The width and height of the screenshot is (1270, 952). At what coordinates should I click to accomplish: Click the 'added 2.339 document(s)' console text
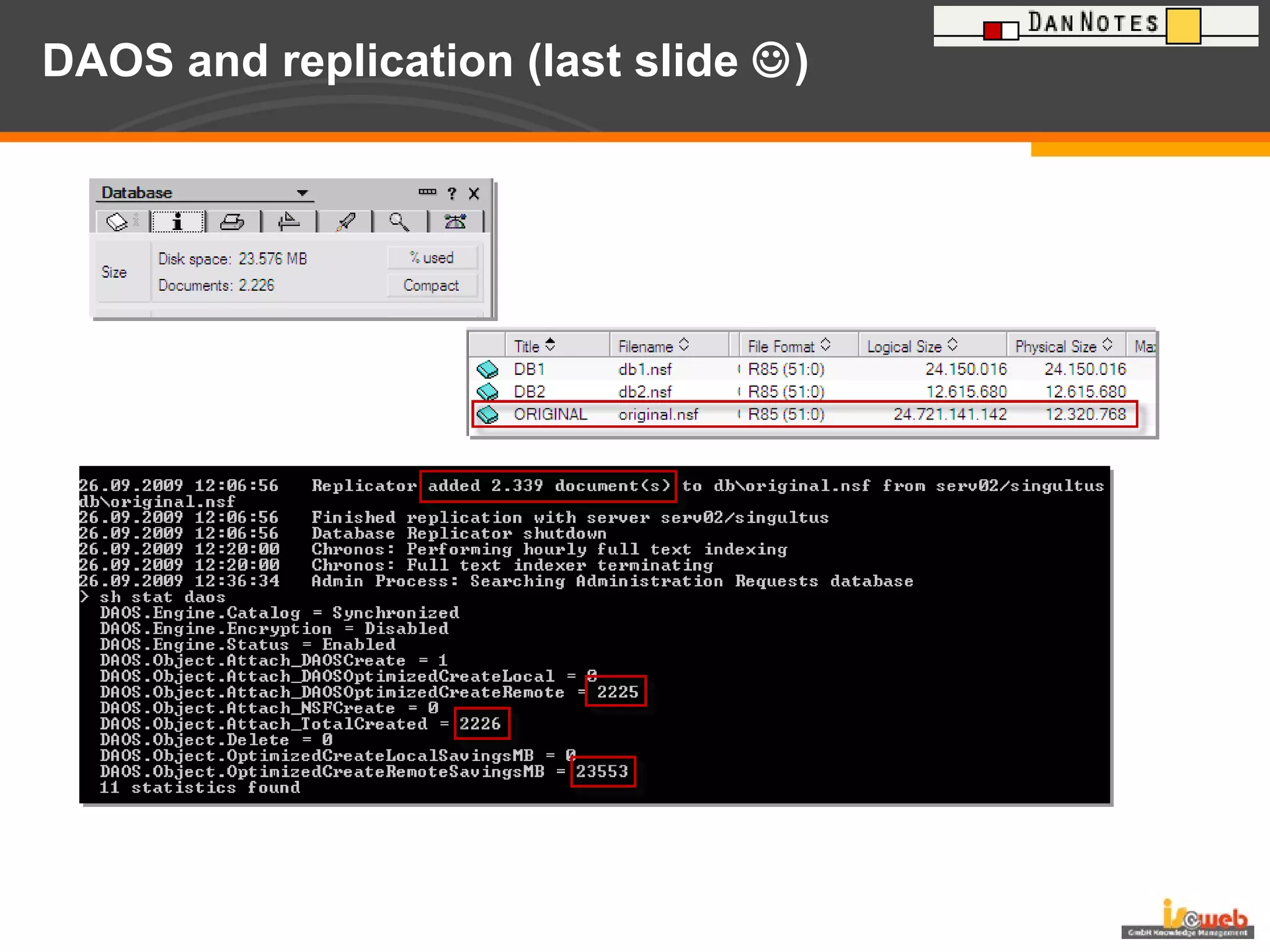tap(549, 485)
